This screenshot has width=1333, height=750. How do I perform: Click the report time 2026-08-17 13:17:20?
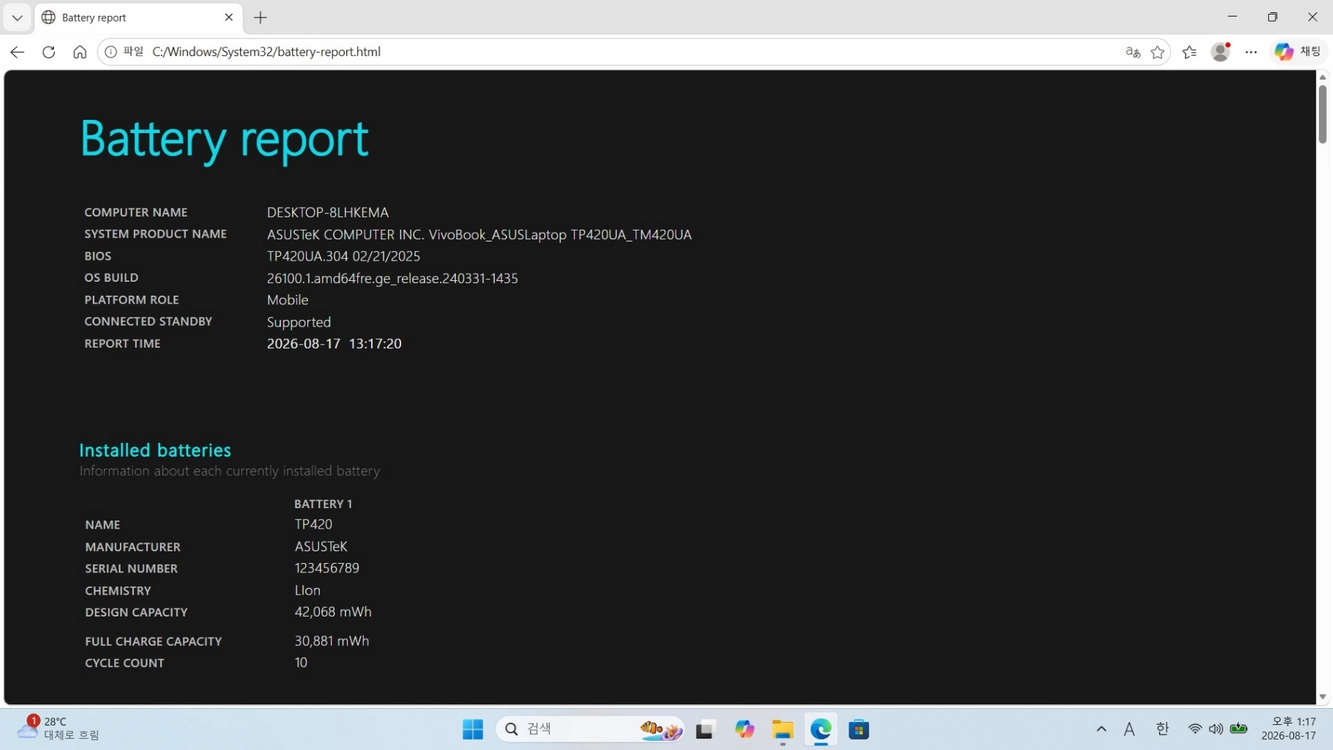click(334, 343)
